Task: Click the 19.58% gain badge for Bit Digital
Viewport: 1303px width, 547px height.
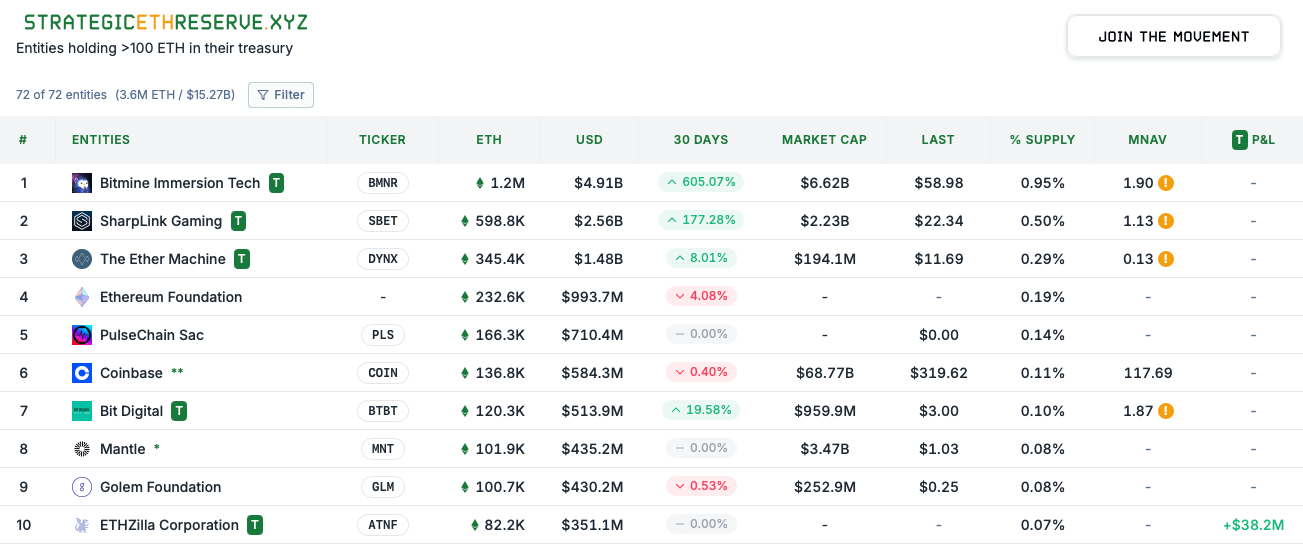Action: coord(701,410)
